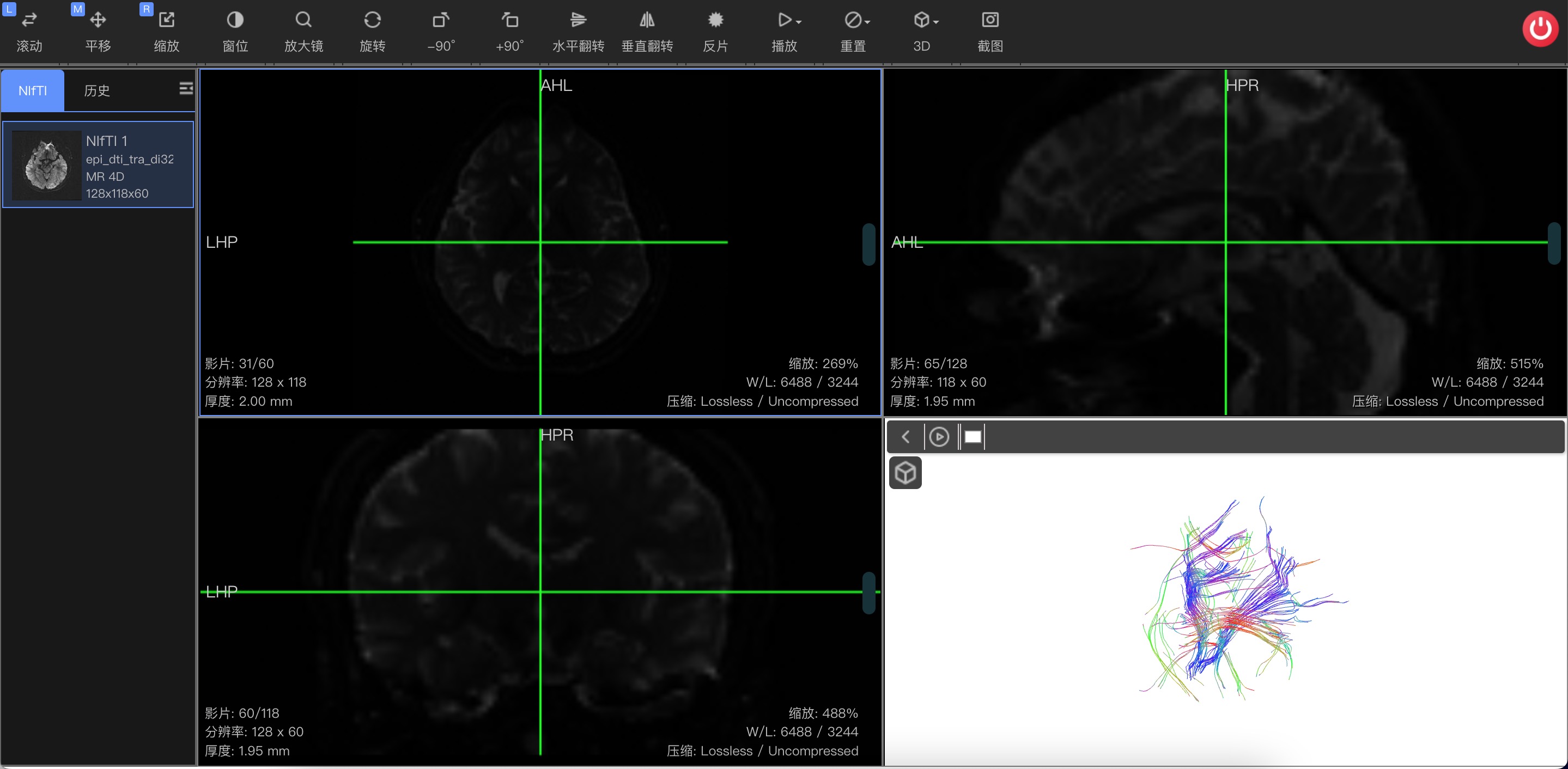Apply 垂直翻转 vertical flip

pyautogui.click(x=647, y=32)
